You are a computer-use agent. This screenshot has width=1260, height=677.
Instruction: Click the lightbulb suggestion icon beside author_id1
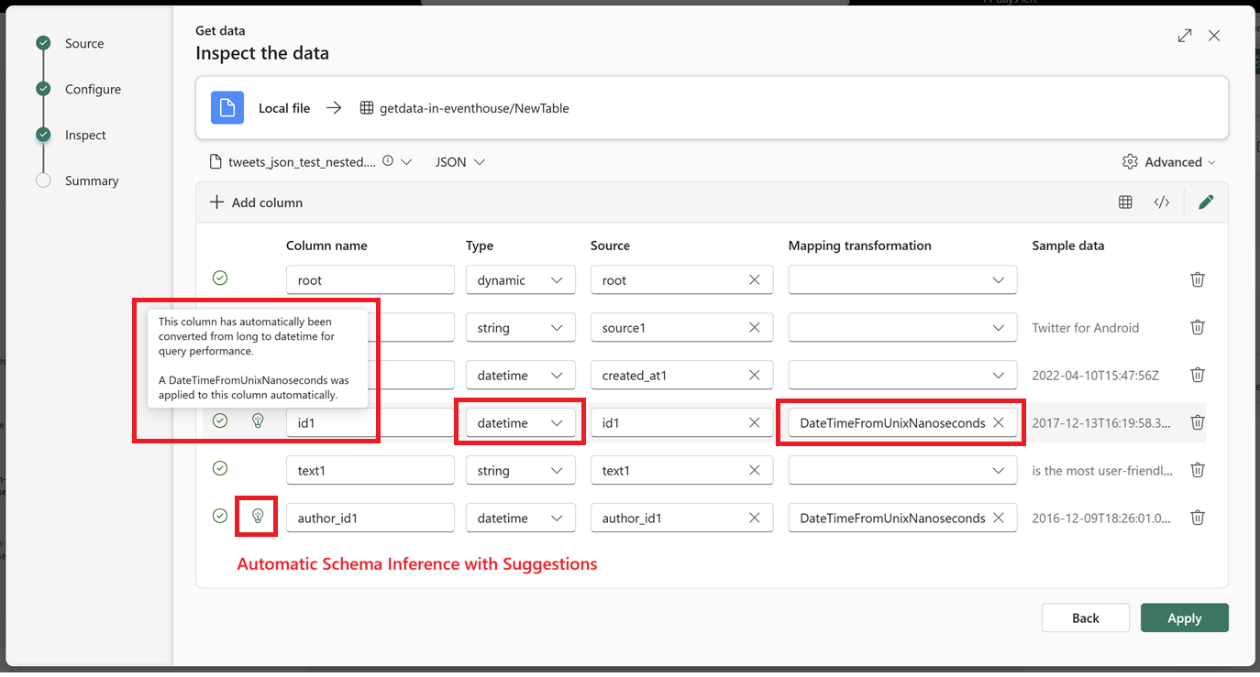click(x=257, y=516)
